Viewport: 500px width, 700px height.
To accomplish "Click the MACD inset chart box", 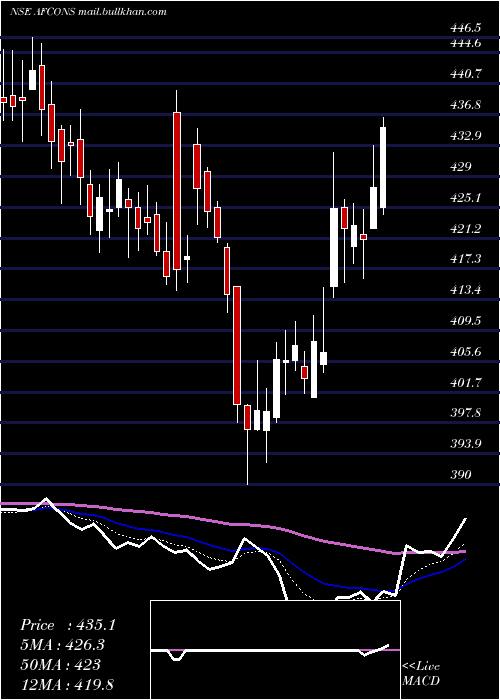I will 275,650.
